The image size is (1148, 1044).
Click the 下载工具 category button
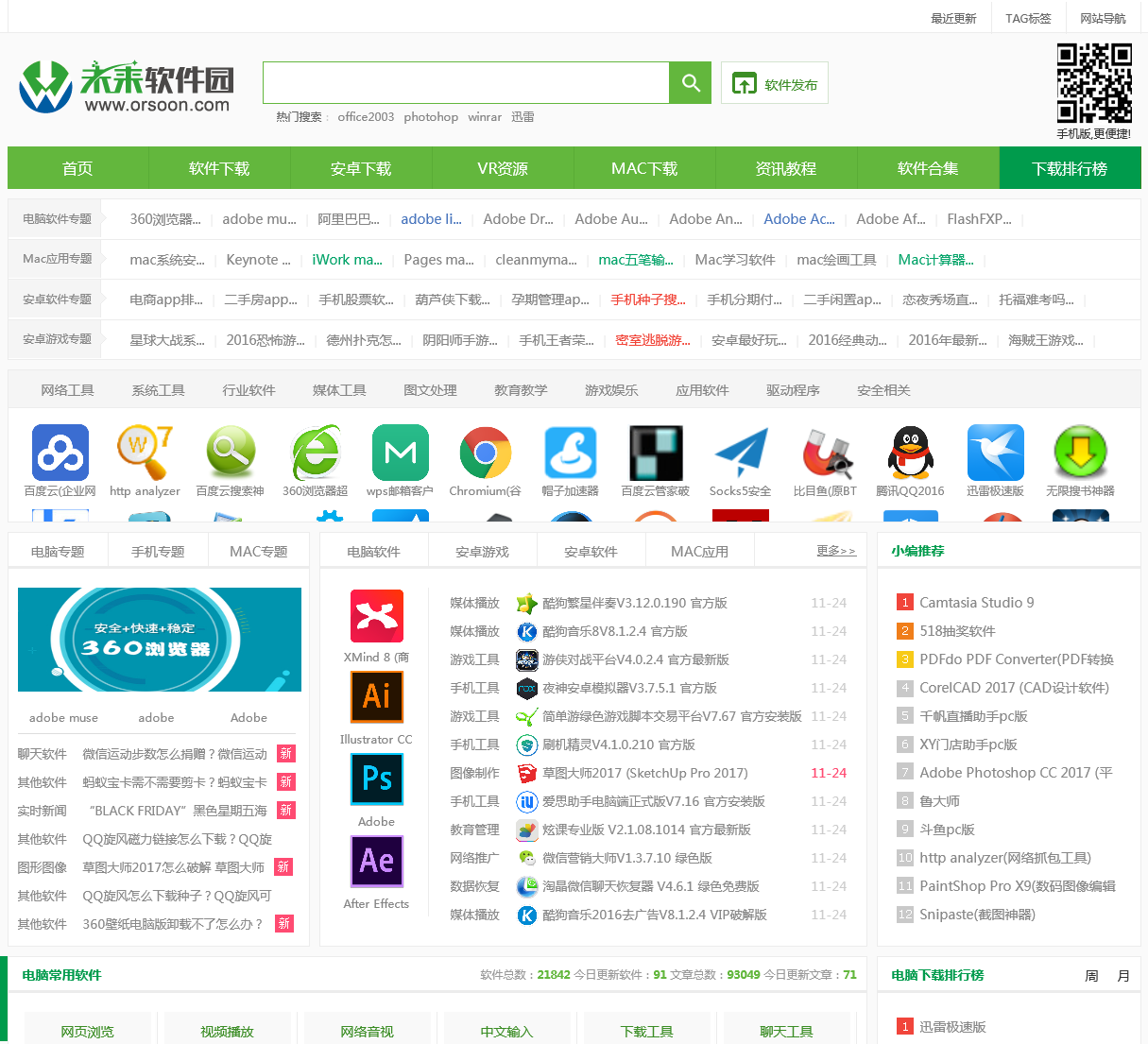(x=647, y=1031)
